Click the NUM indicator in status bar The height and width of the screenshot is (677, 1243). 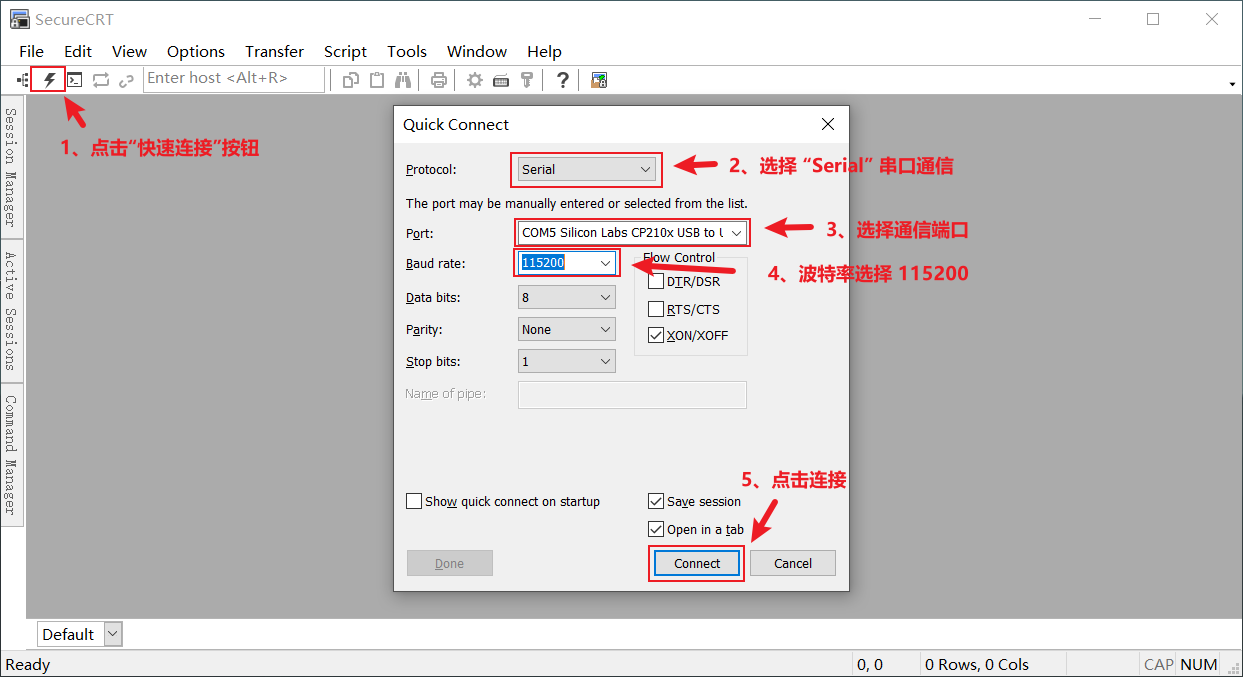[x=1198, y=664]
